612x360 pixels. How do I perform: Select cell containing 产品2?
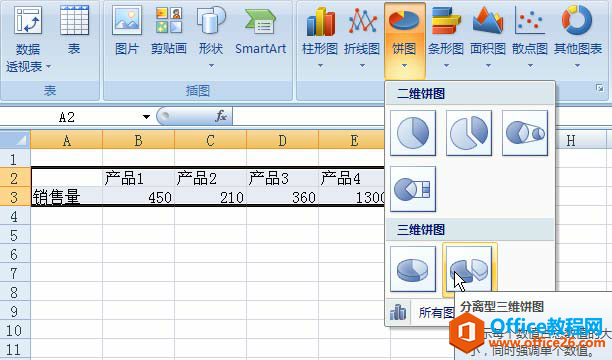[210, 178]
